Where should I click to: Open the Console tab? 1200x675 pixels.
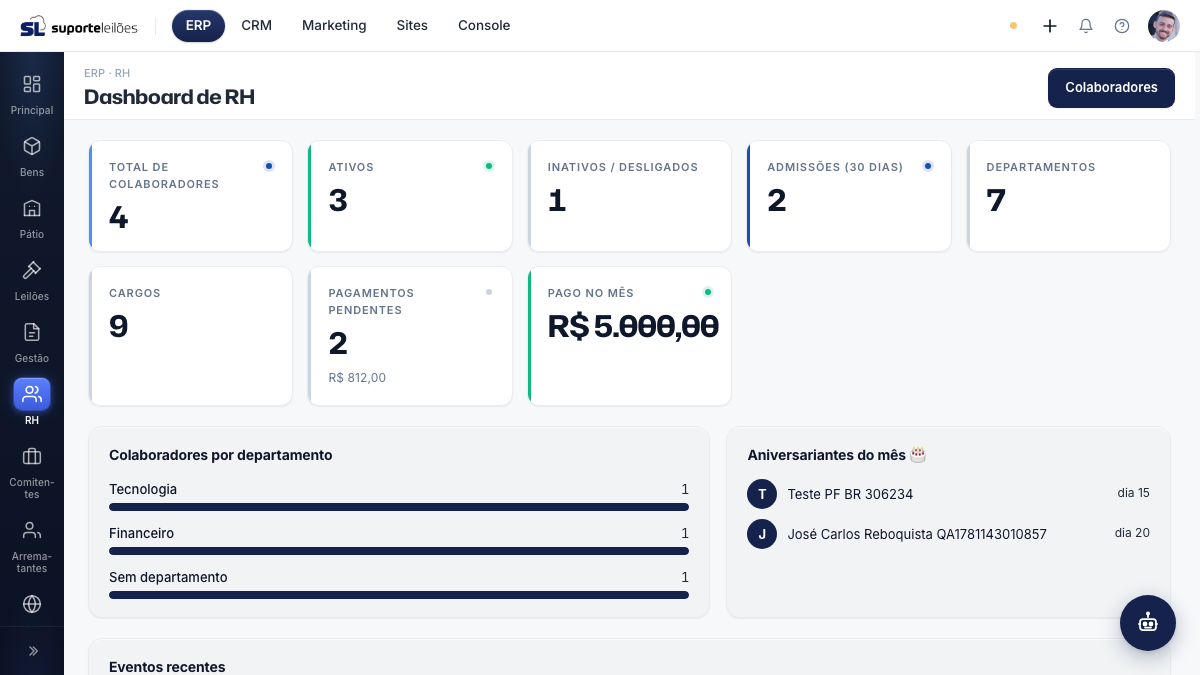coord(484,26)
